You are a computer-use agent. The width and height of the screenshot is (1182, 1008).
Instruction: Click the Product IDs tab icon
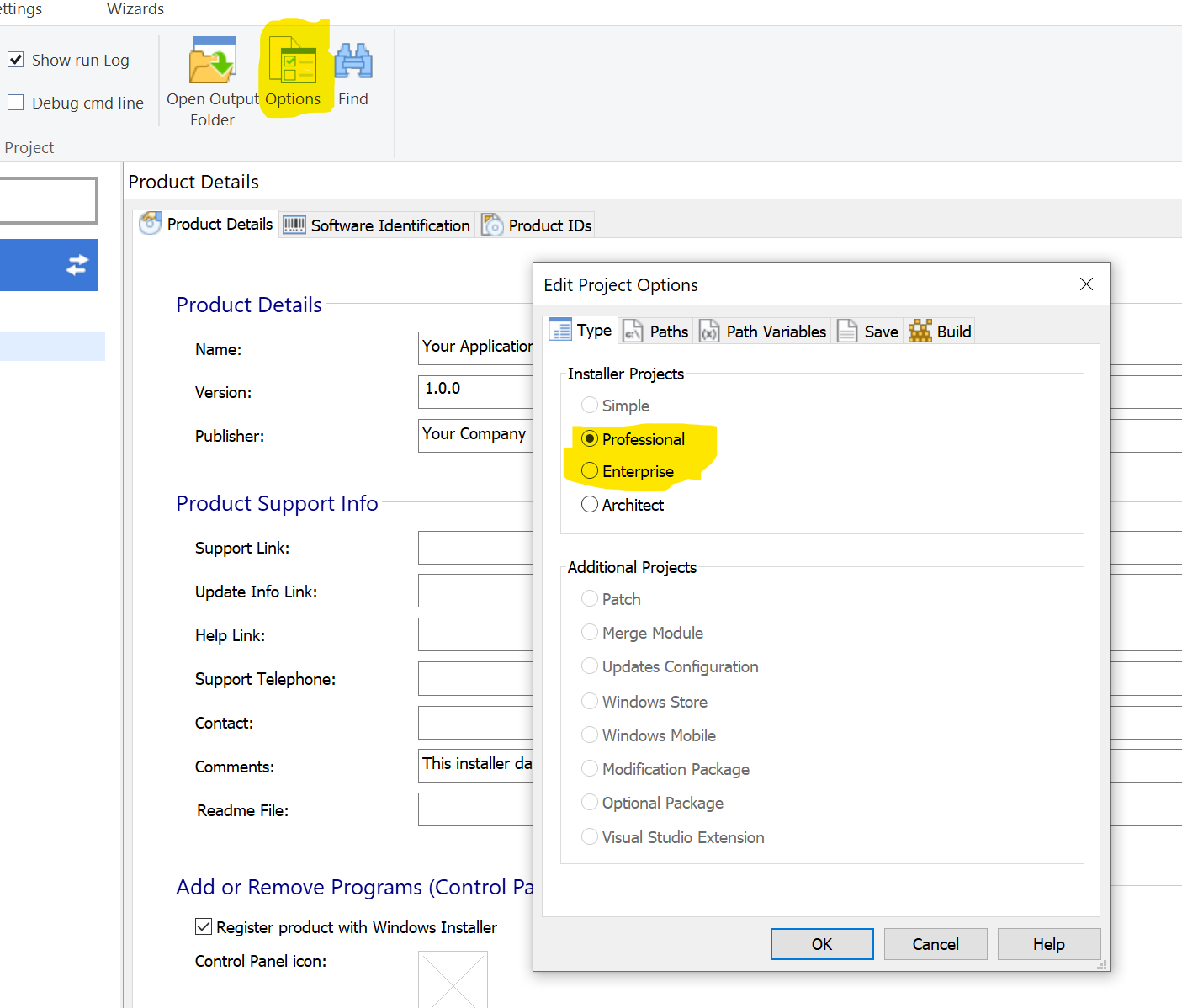(x=492, y=225)
